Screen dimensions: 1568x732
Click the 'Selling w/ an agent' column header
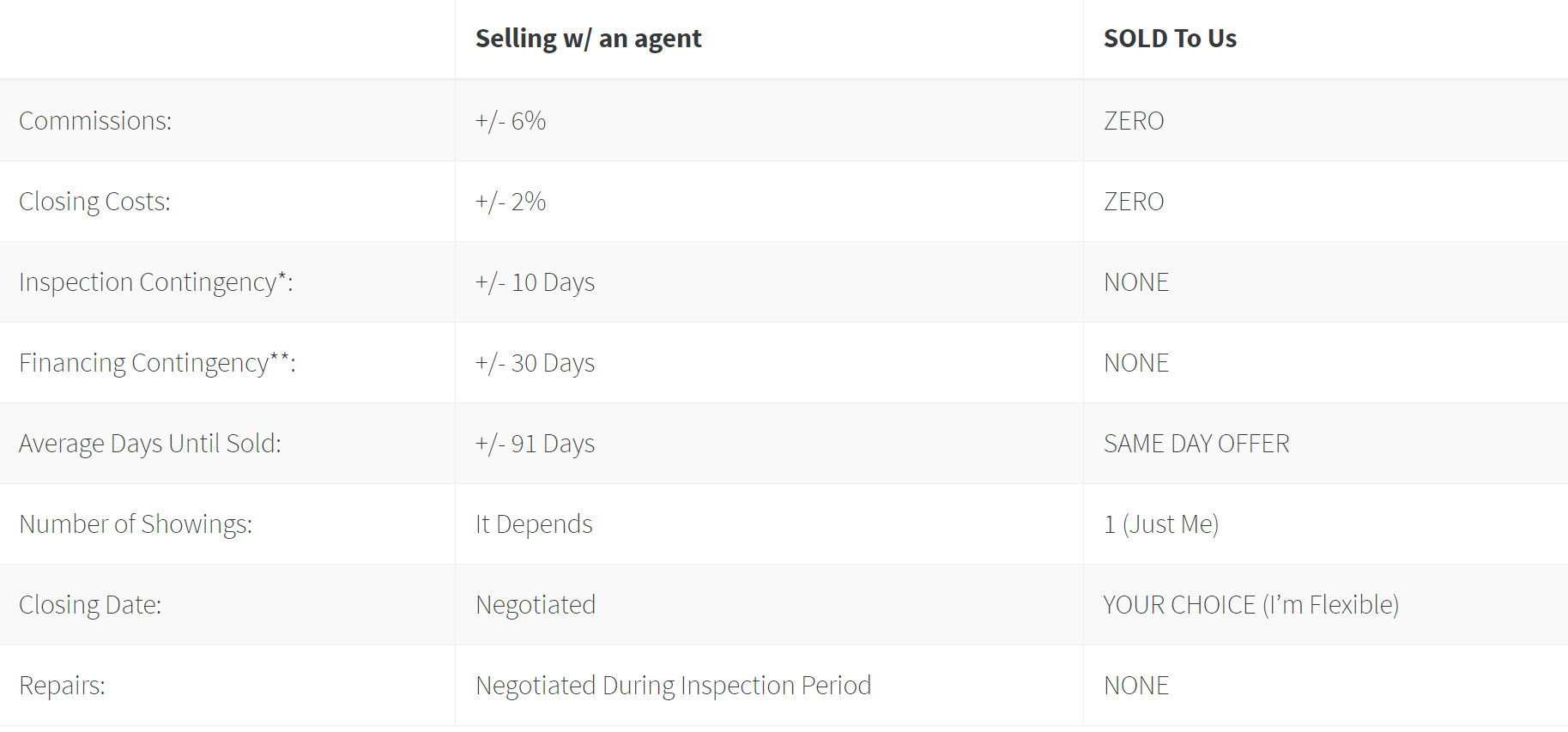pyautogui.click(x=588, y=39)
